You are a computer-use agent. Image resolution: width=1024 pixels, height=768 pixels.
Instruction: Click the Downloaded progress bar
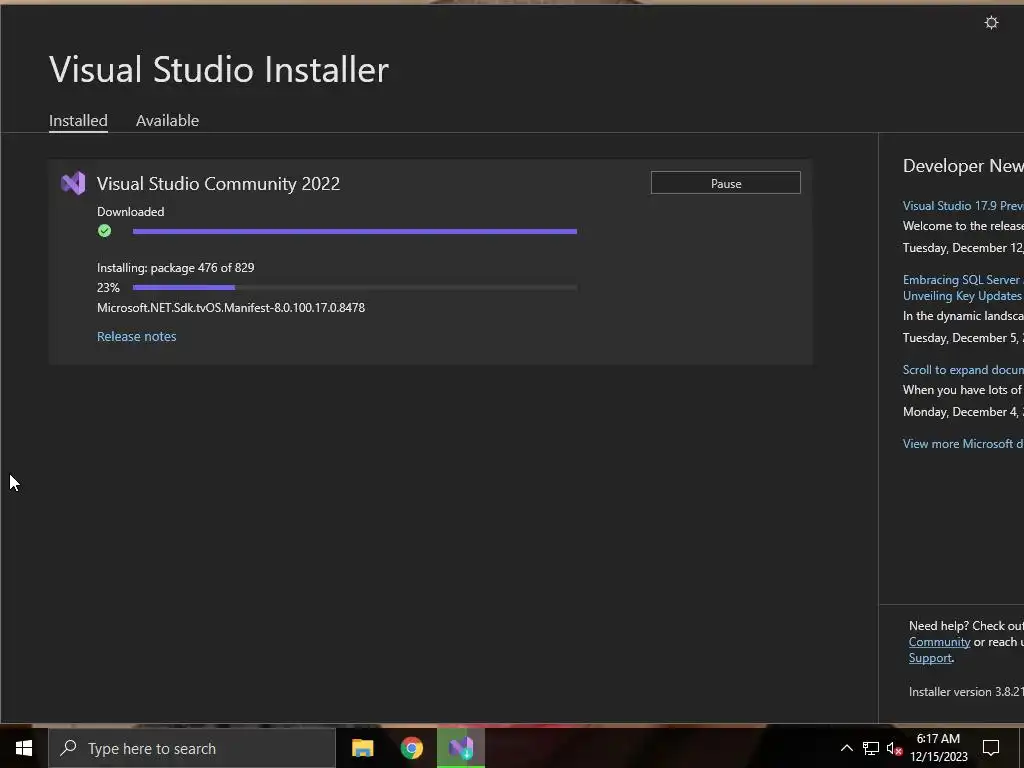[355, 231]
